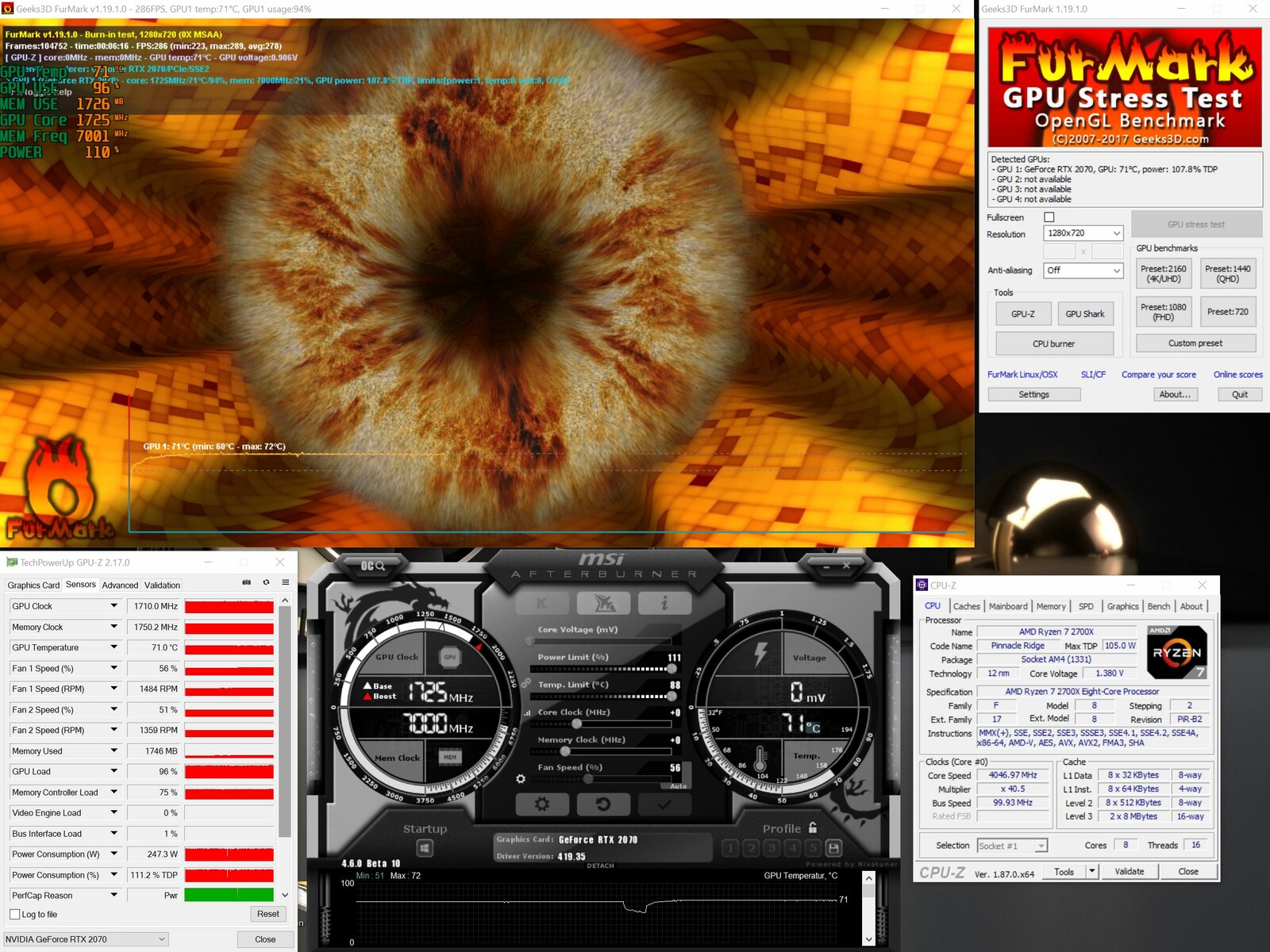Click the Afterburner OC Scanner icon
Image resolution: width=1270 pixels, height=952 pixels.
click(x=373, y=566)
